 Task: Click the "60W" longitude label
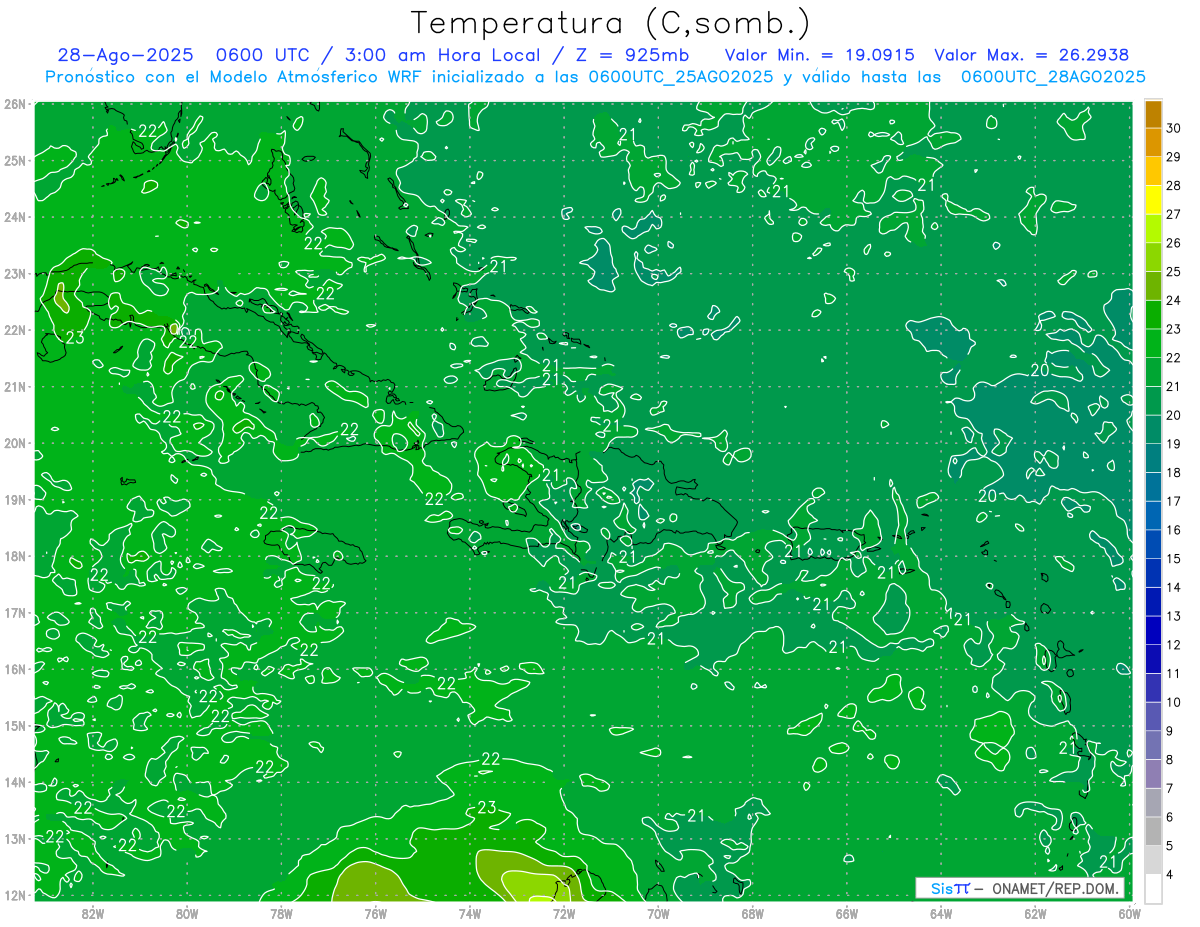[x=1129, y=912]
